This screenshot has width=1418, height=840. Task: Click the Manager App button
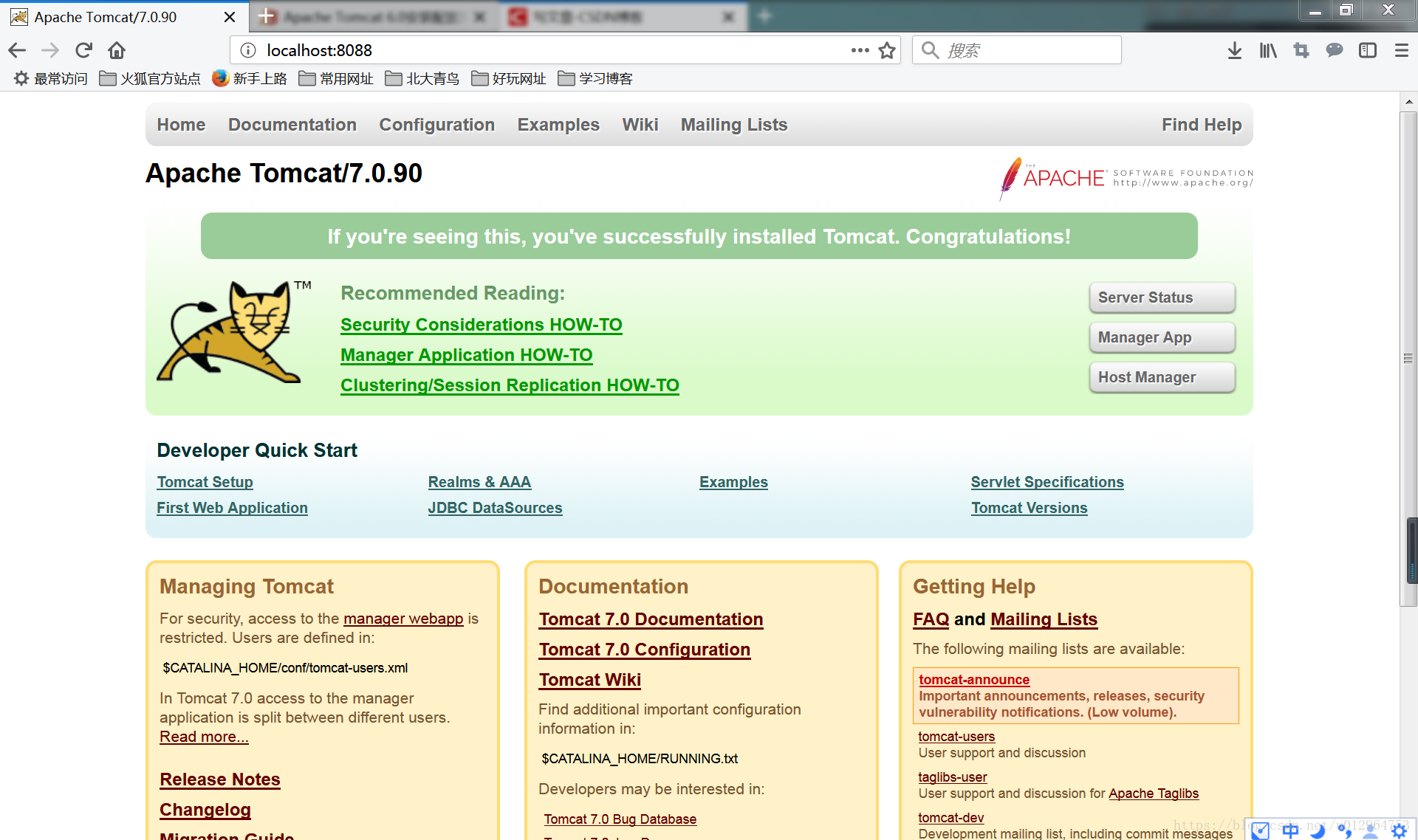[1162, 337]
